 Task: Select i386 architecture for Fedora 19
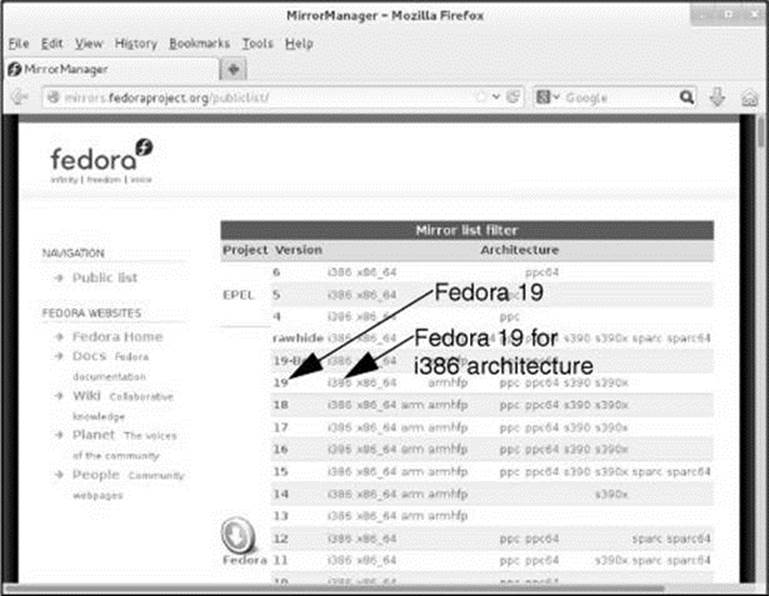click(x=339, y=383)
